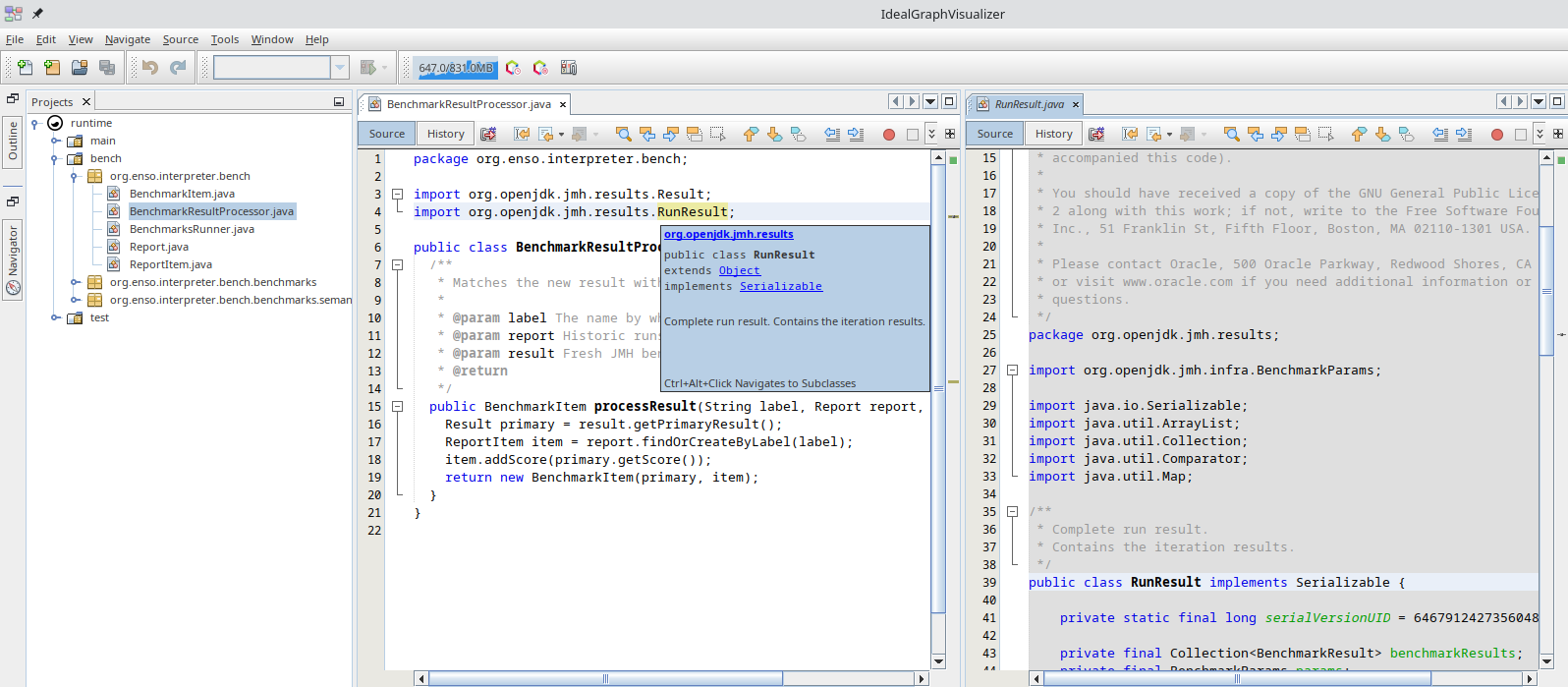Collapse the imports fold at line 3

398,194
